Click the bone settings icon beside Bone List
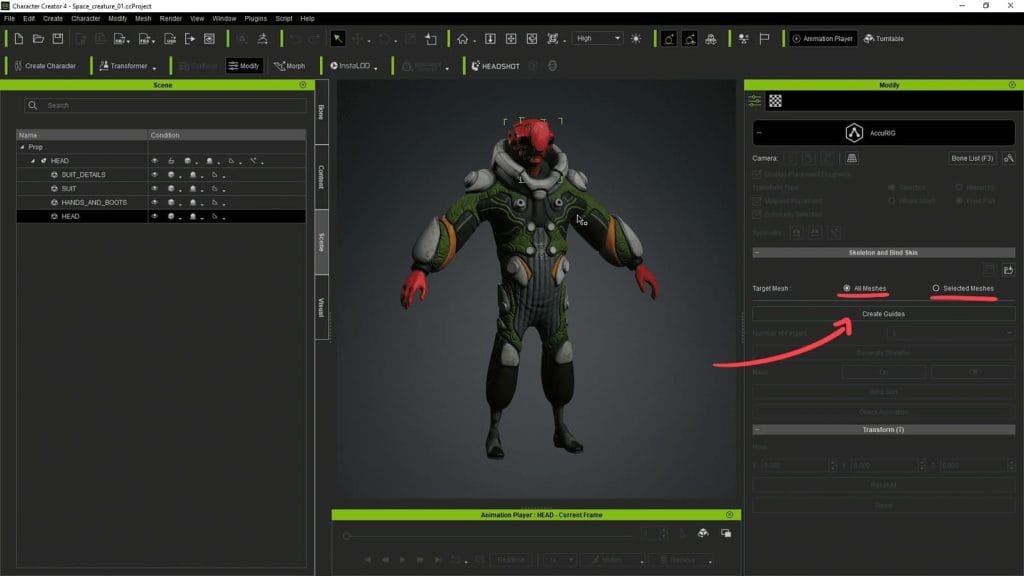This screenshot has height=576, width=1024. tap(1008, 158)
